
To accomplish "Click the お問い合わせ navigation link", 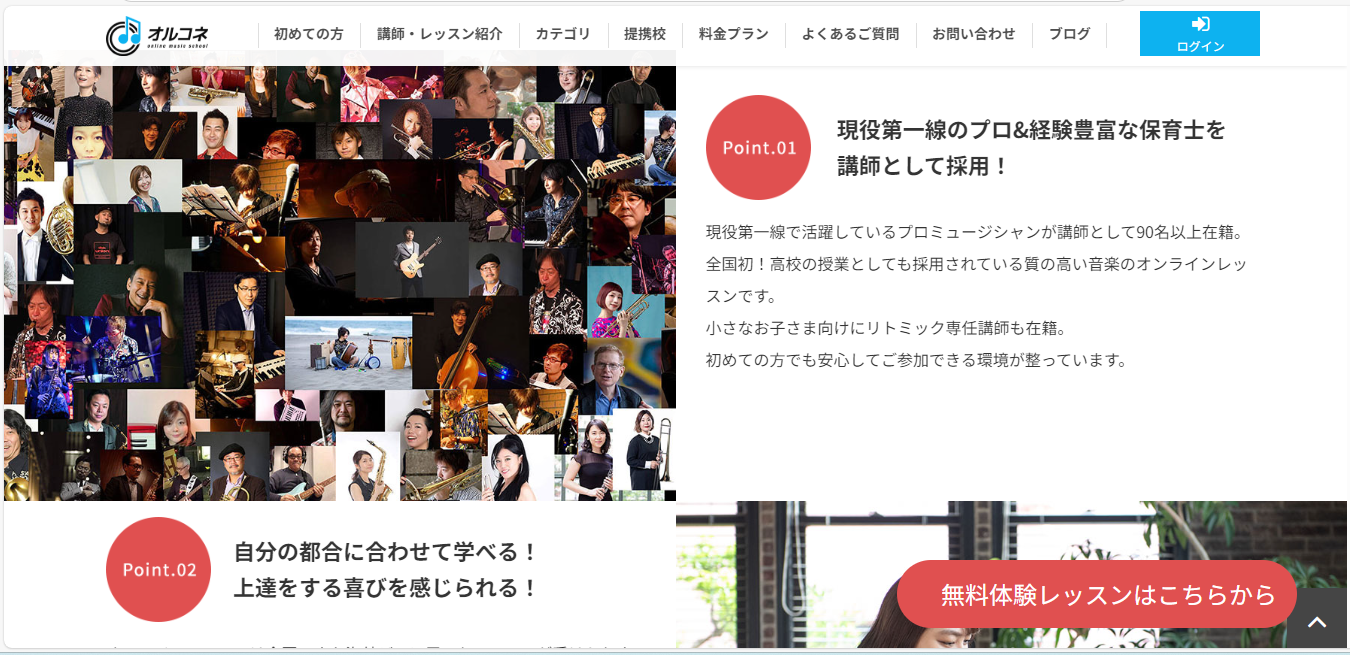I will (x=973, y=34).
